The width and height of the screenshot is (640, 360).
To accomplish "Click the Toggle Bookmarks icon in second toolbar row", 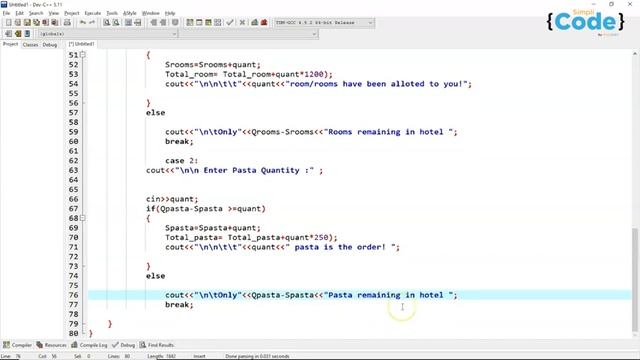I will click(x=18, y=33).
